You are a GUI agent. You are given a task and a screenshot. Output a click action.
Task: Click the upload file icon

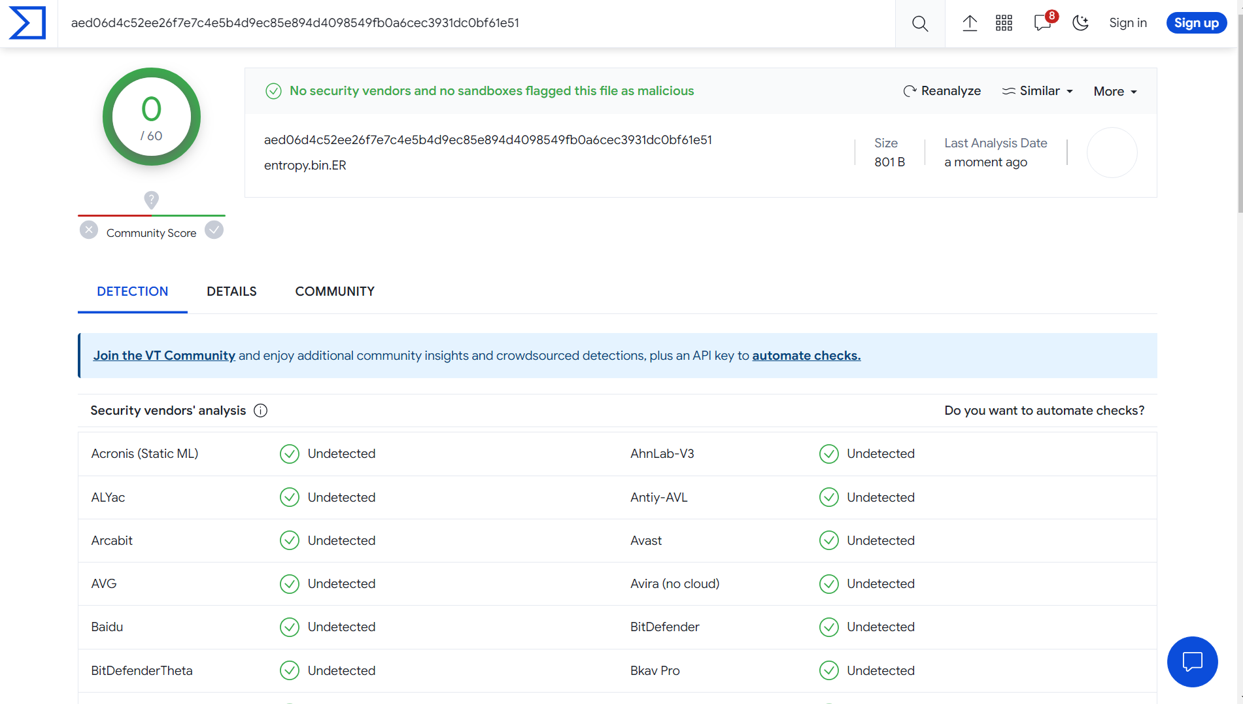(969, 23)
